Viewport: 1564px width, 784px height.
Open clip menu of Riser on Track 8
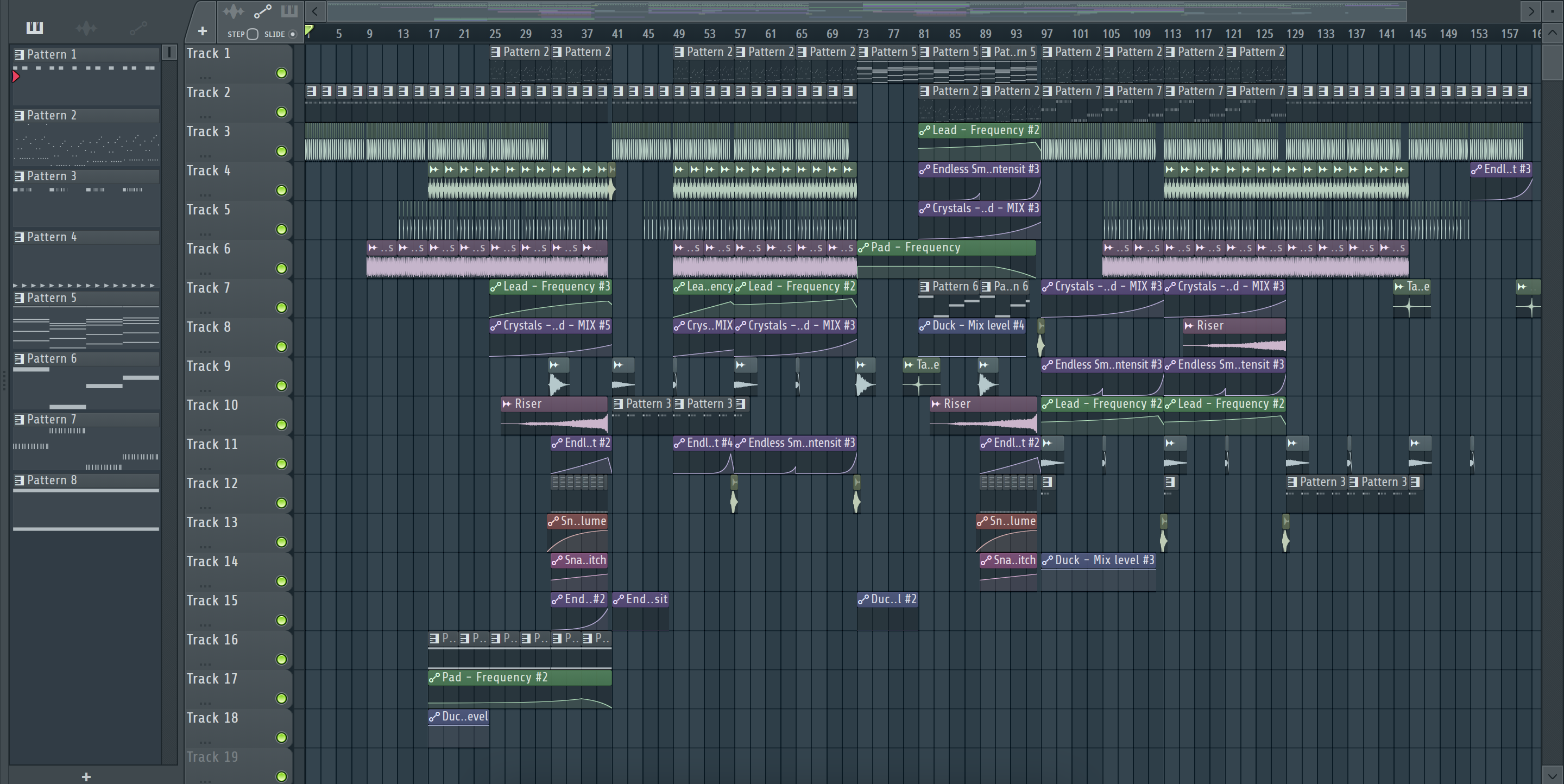point(1189,326)
